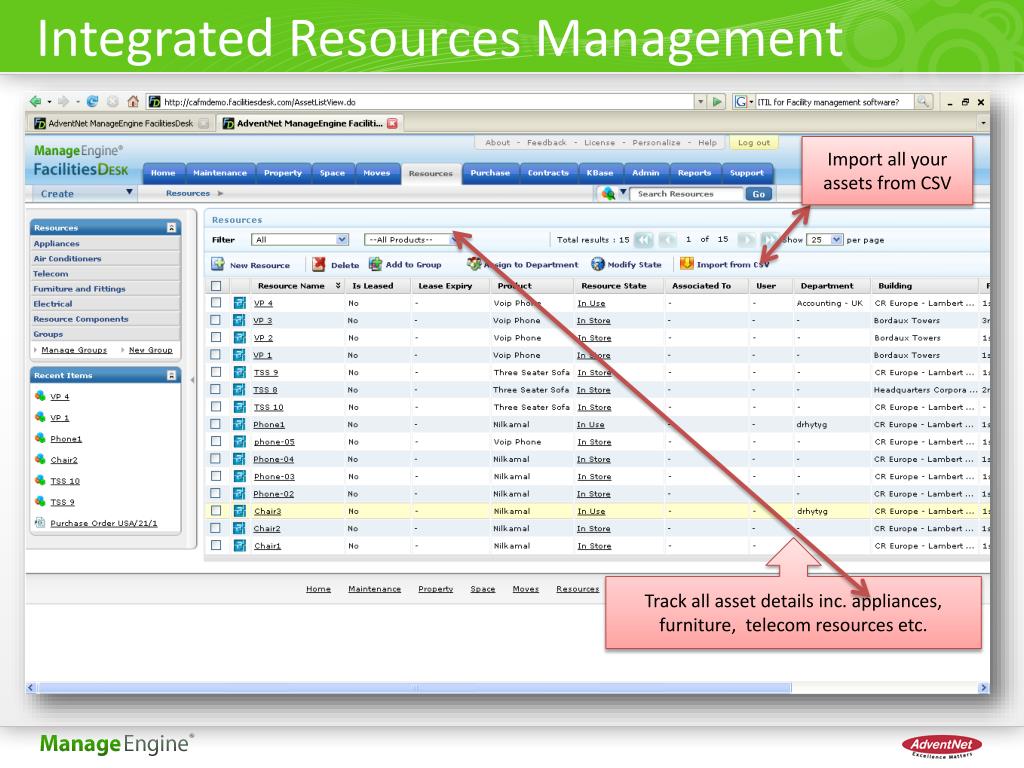Viewport: 1024px width, 768px height.
Task: Check the box for VP 4 row
Action: [216, 303]
